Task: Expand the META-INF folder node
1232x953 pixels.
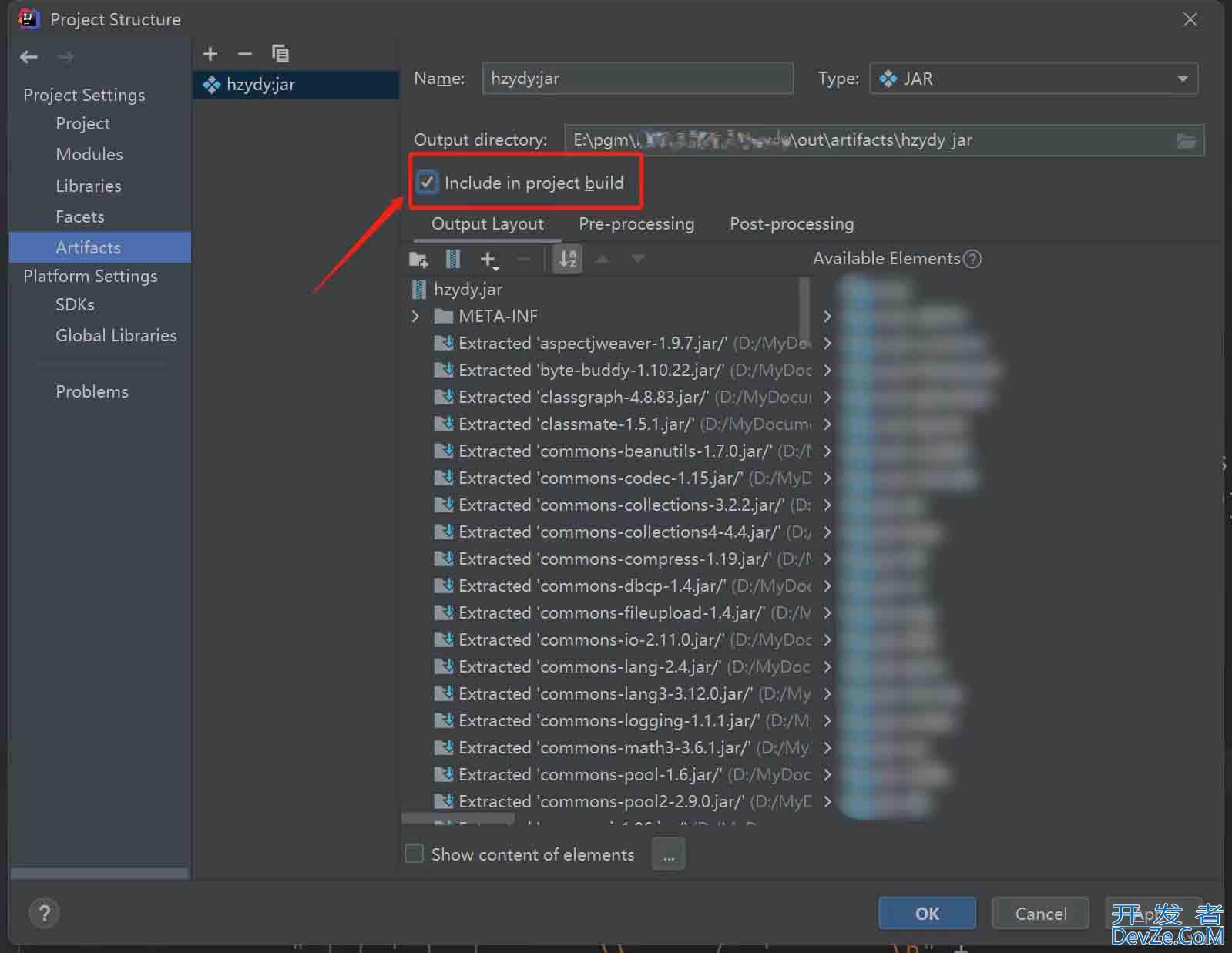Action: [x=416, y=317]
